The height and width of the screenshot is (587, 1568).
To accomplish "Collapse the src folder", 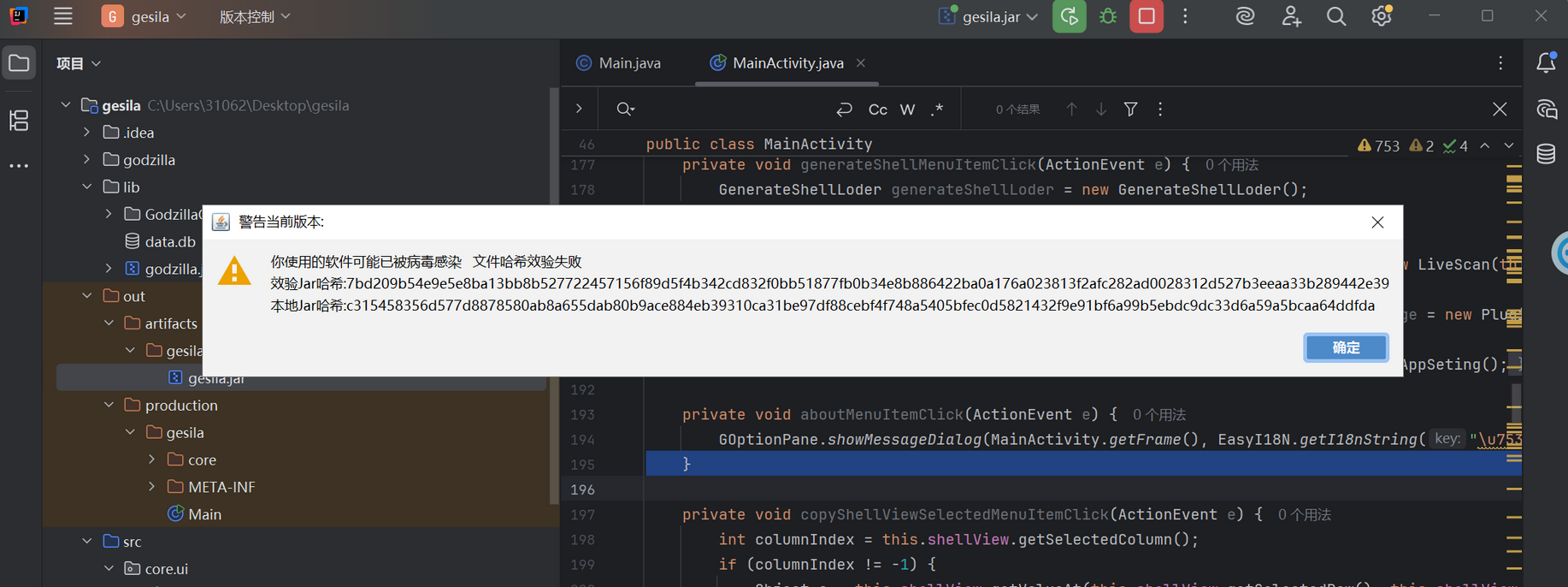I will tap(87, 542).
